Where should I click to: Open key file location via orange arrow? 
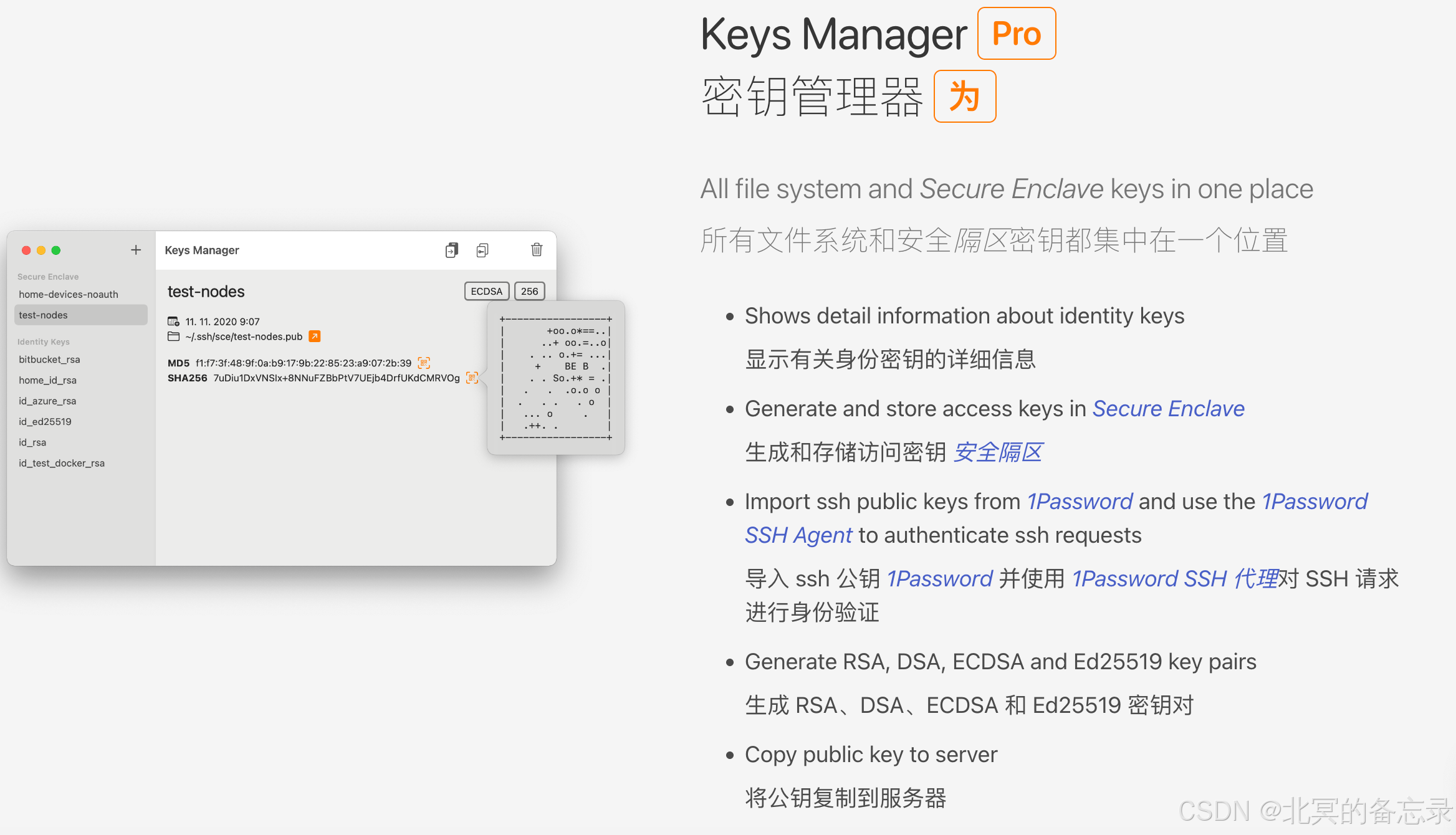315,336
